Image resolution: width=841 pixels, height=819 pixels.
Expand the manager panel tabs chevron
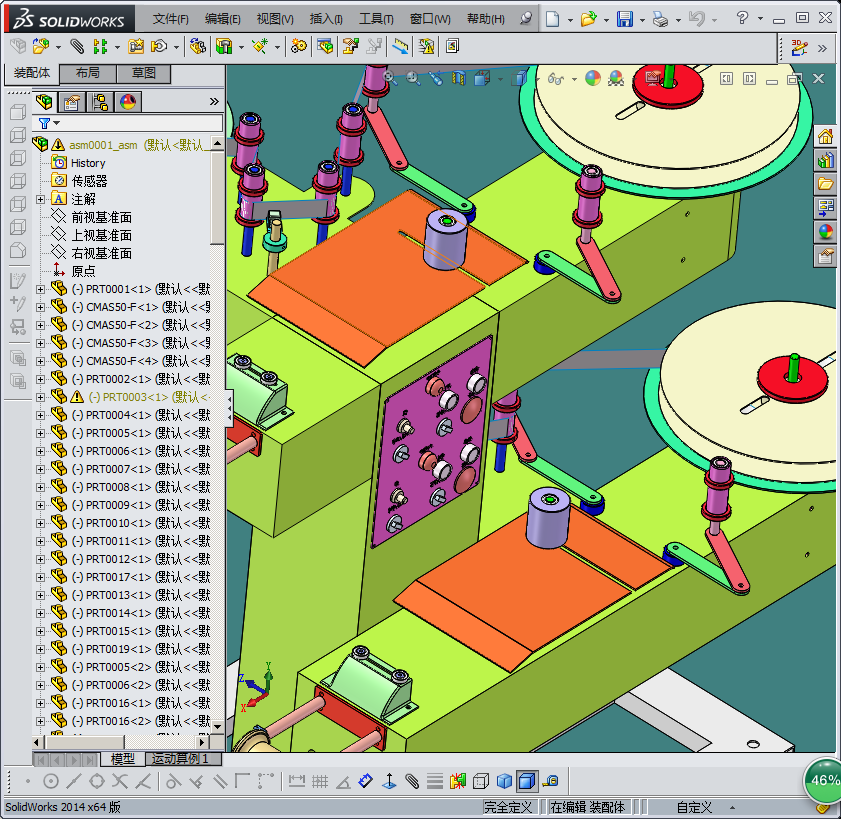(x=215, y=101)
